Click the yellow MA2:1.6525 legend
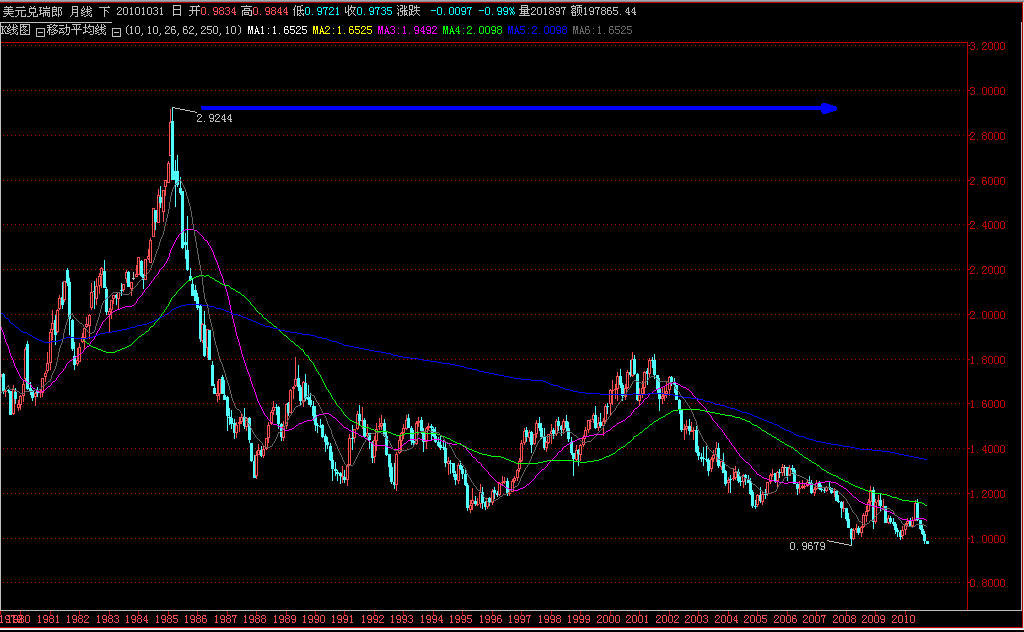This screenshot has height=632, width=1024. 342,31
